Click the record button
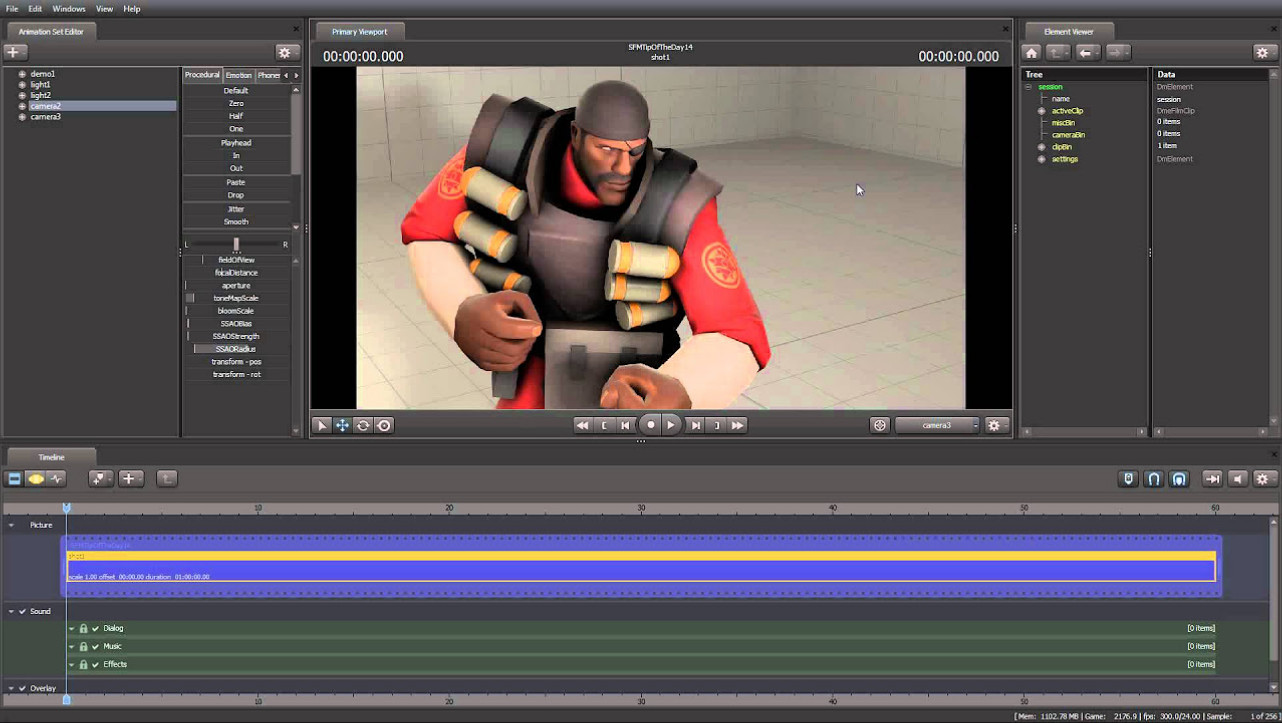Screen dimensions: 1282x723 coord(650,425)
